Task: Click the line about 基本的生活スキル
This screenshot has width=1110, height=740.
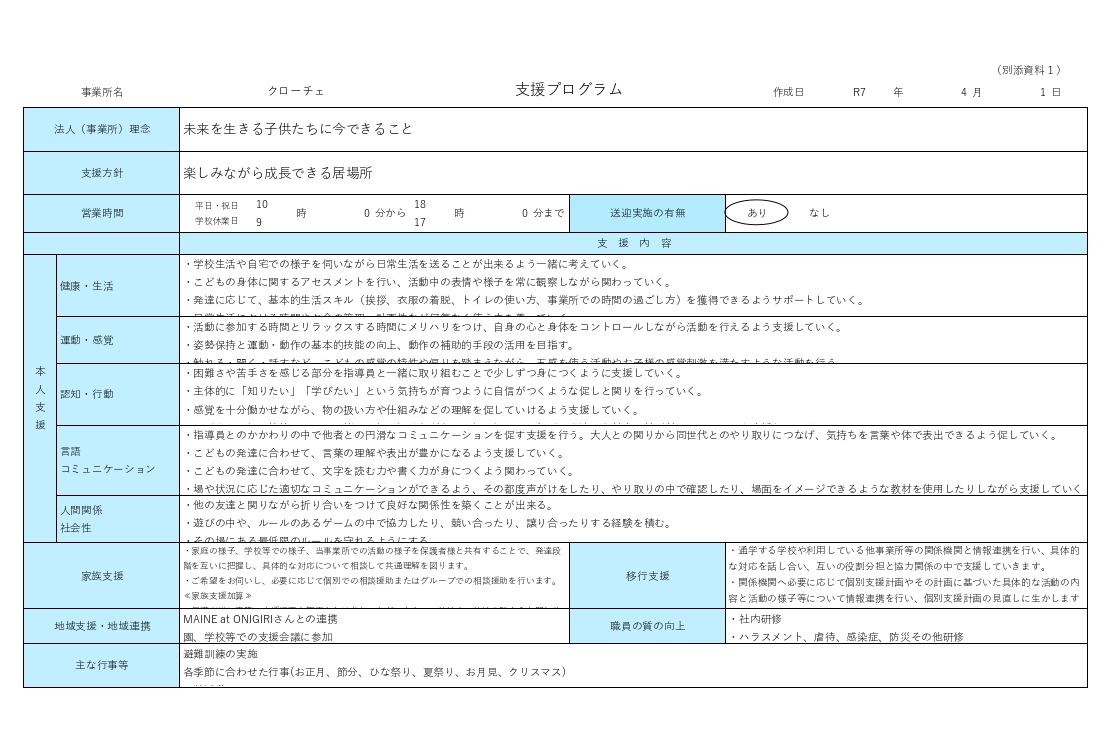Action: [525, 300]
